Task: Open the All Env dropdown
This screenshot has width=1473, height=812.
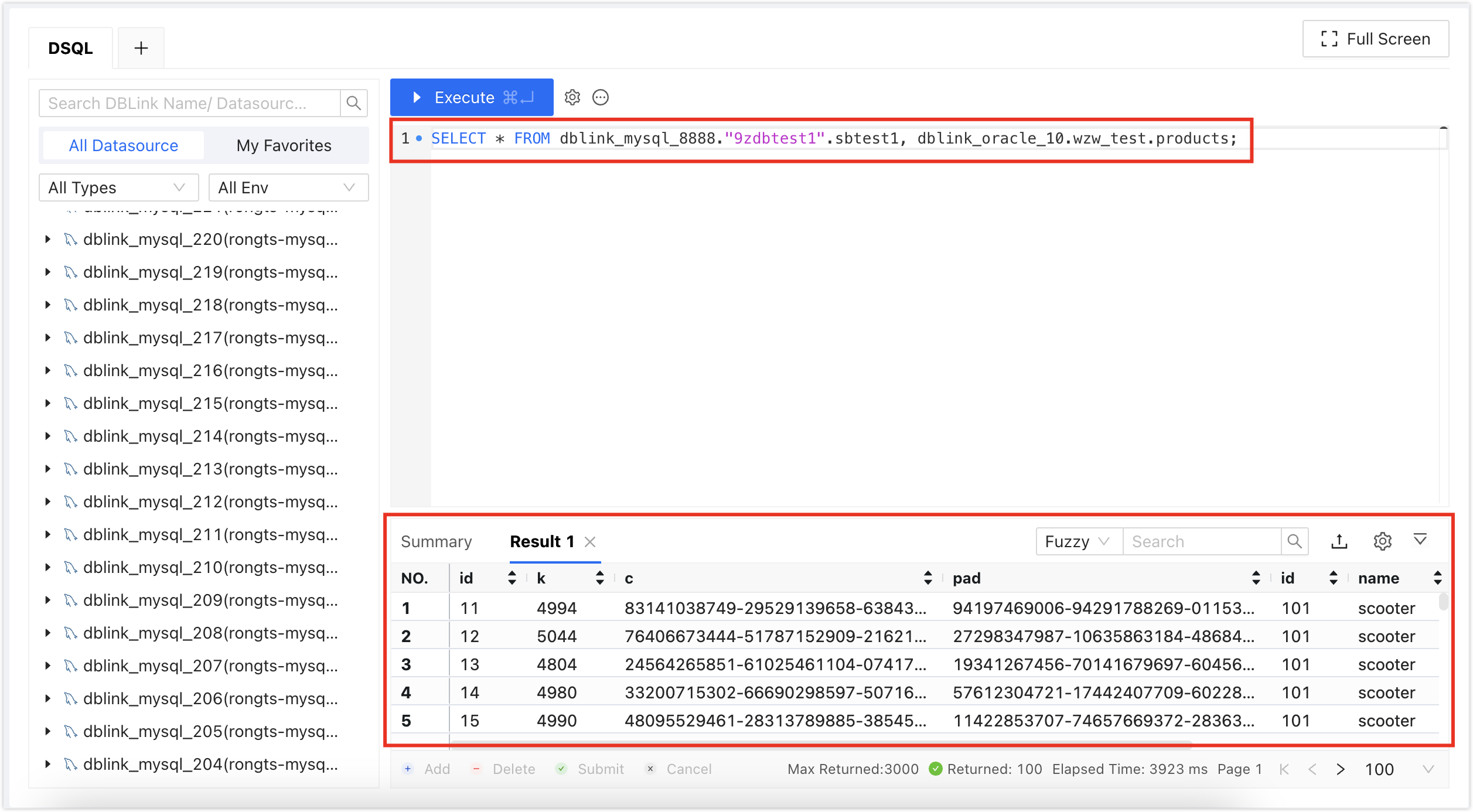Action: (x=289, y=187)
